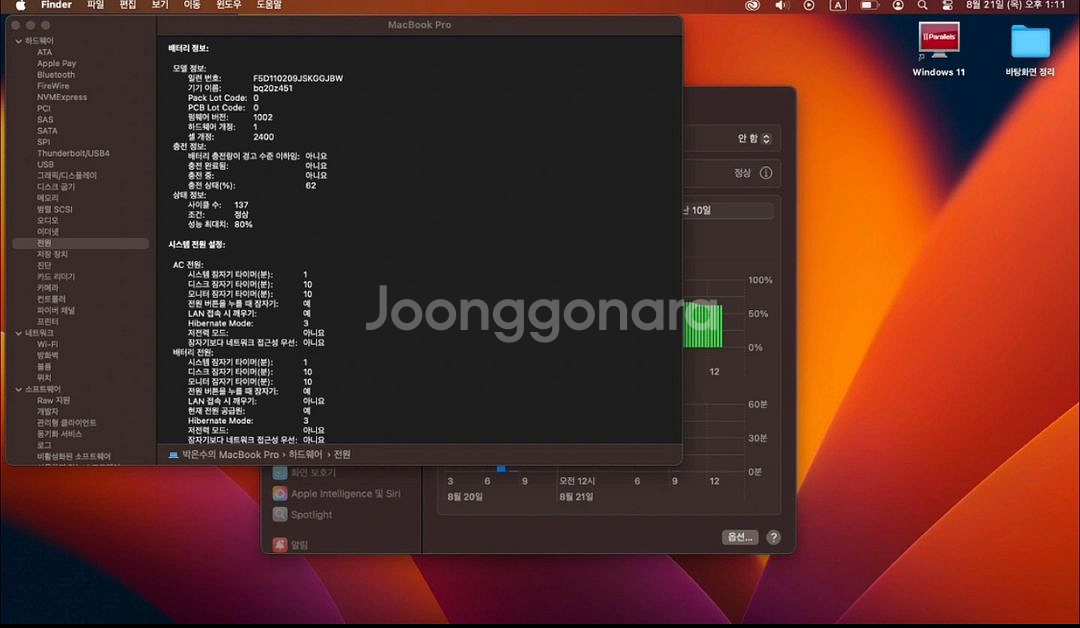Screen dimensions: 1080x628
Task: Select FireWire in the sidebar
Action: pyautogui.click(x=53, y=86)
